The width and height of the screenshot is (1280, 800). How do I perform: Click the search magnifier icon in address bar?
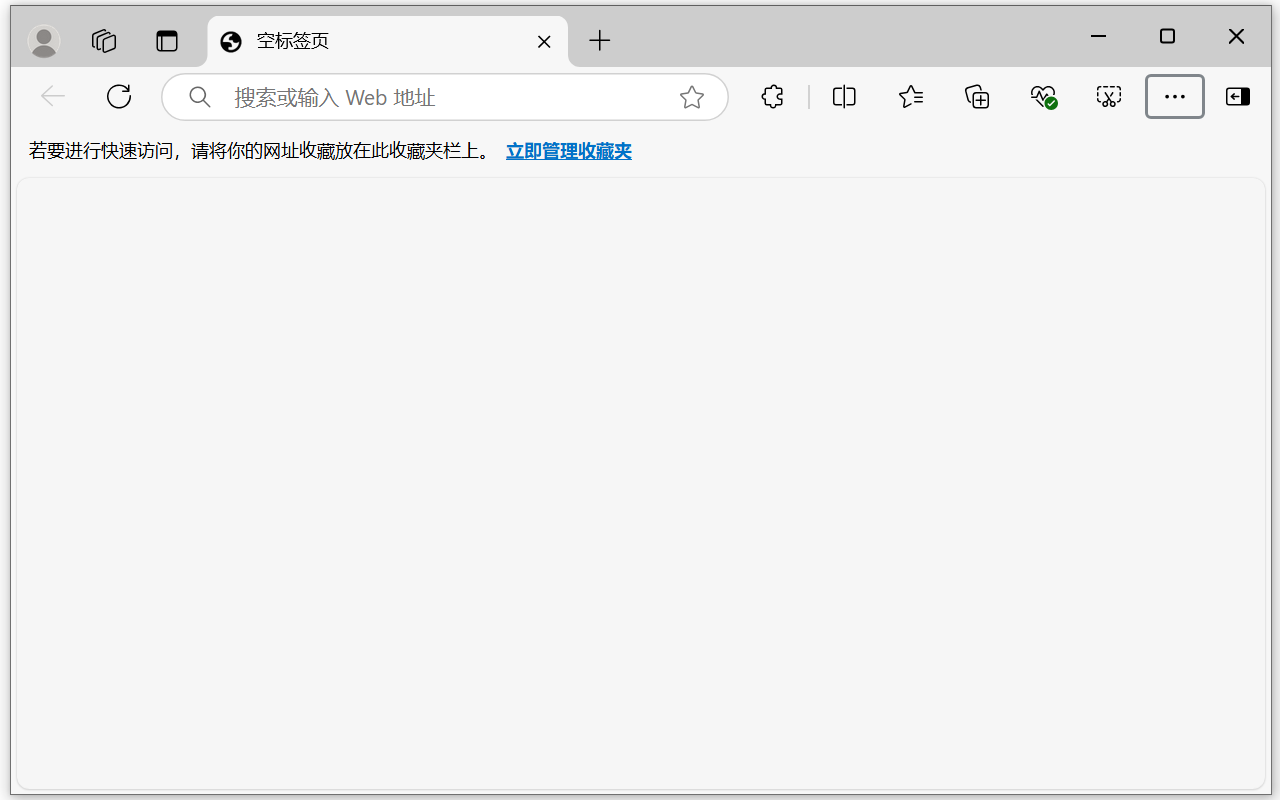[200, 97]
